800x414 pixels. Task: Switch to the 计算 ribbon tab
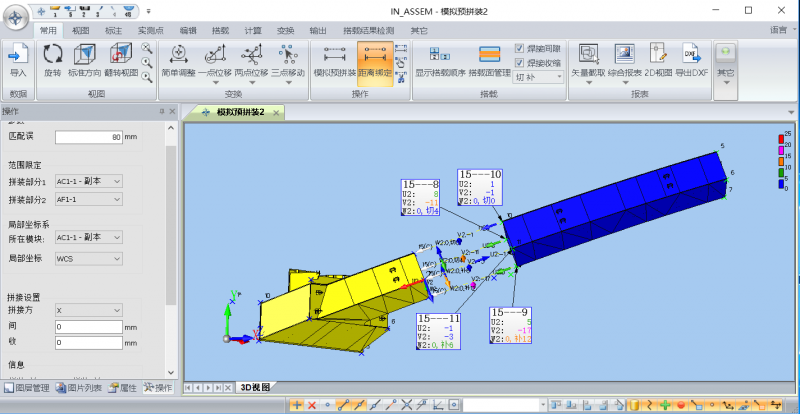pos(254,31)
